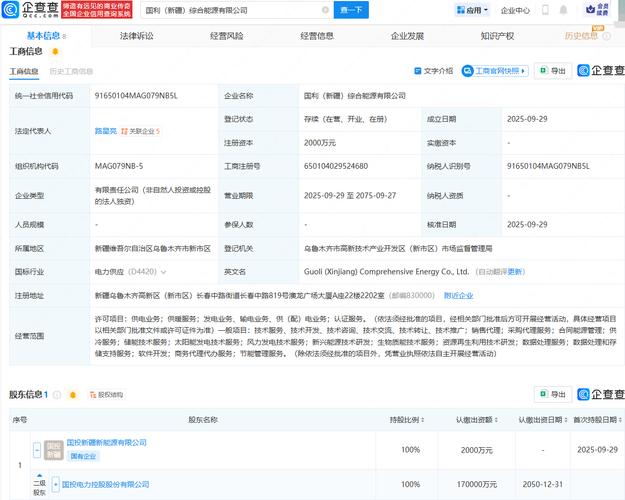Viewport: 625px width, 500px height.
Task: Select registration number 650104029524680
Action: pyautogui.click(x=336, y=166)
